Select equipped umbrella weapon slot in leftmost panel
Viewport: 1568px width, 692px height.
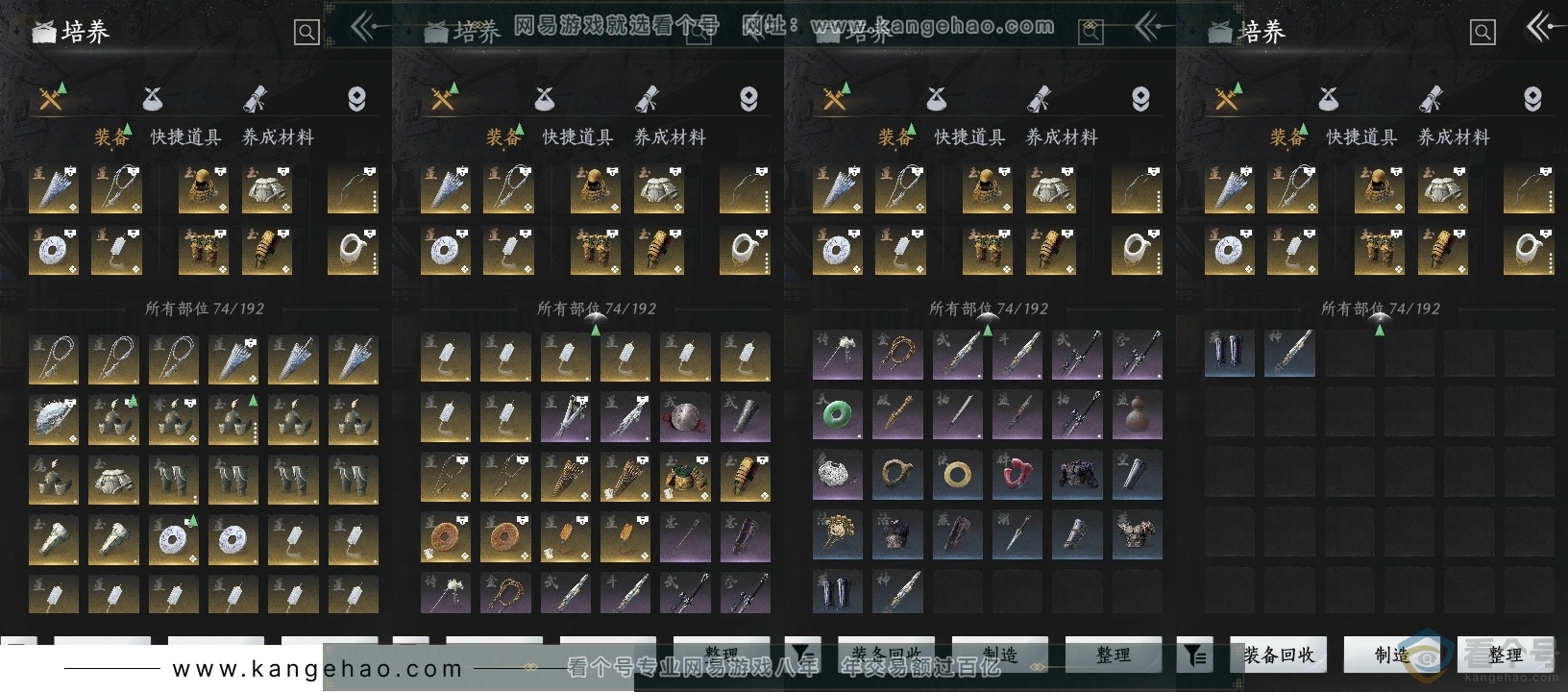click(54, 189)
